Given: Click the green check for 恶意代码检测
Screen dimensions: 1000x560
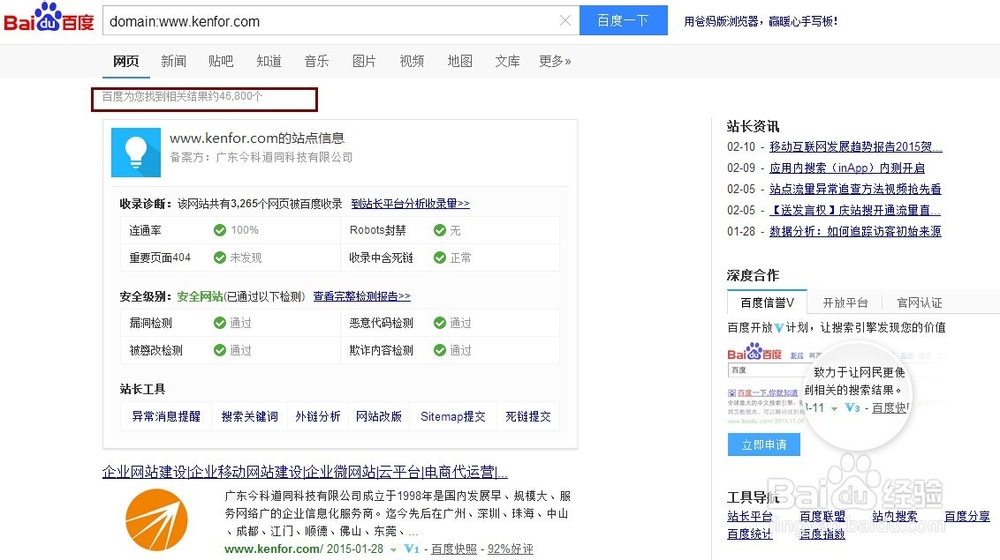Looking at the screenshot, I should click(439, 323).
